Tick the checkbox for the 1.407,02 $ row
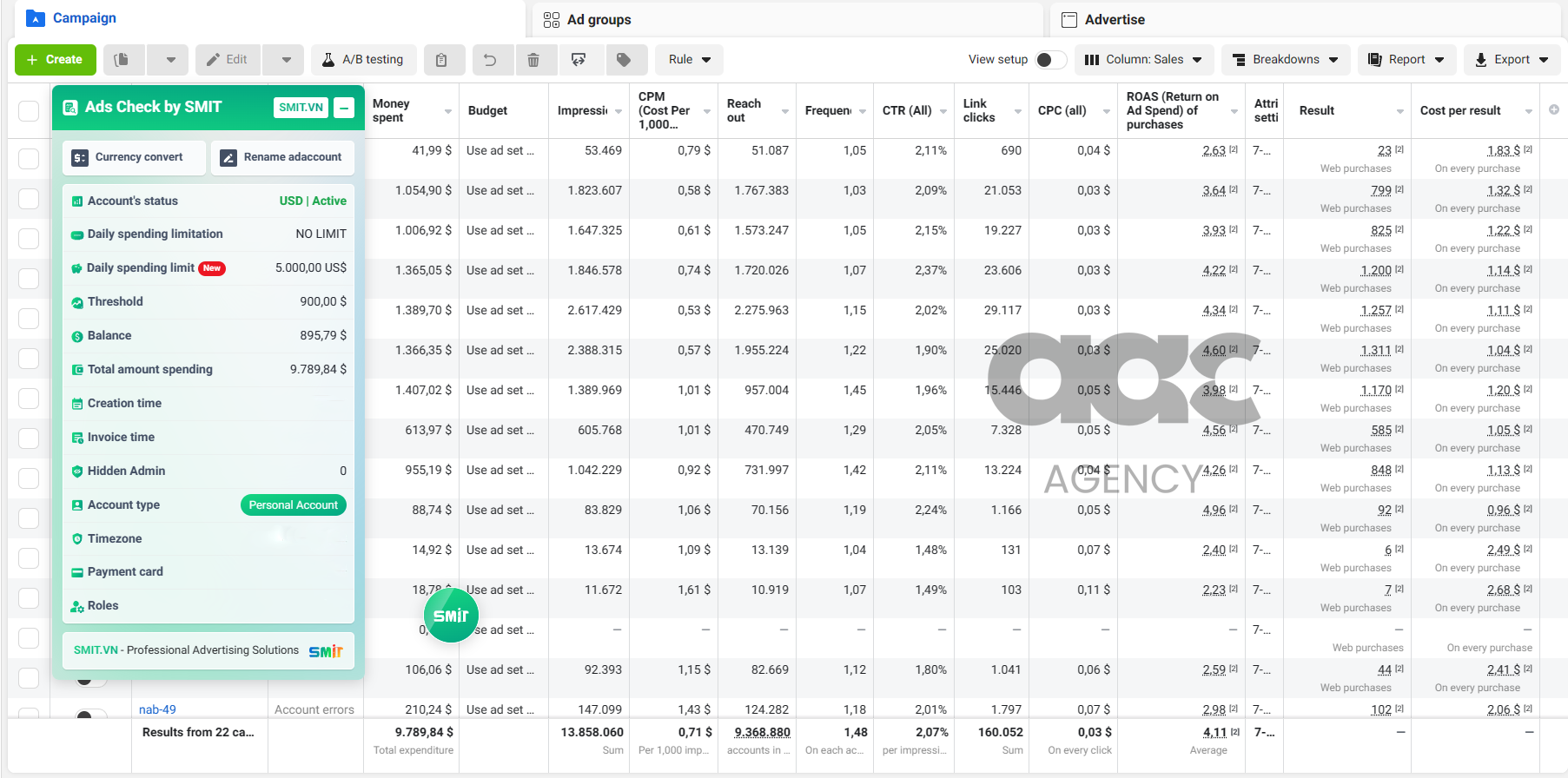Image resolution: width=1568 pixels, height=778 pixels. tap(29, 399)
